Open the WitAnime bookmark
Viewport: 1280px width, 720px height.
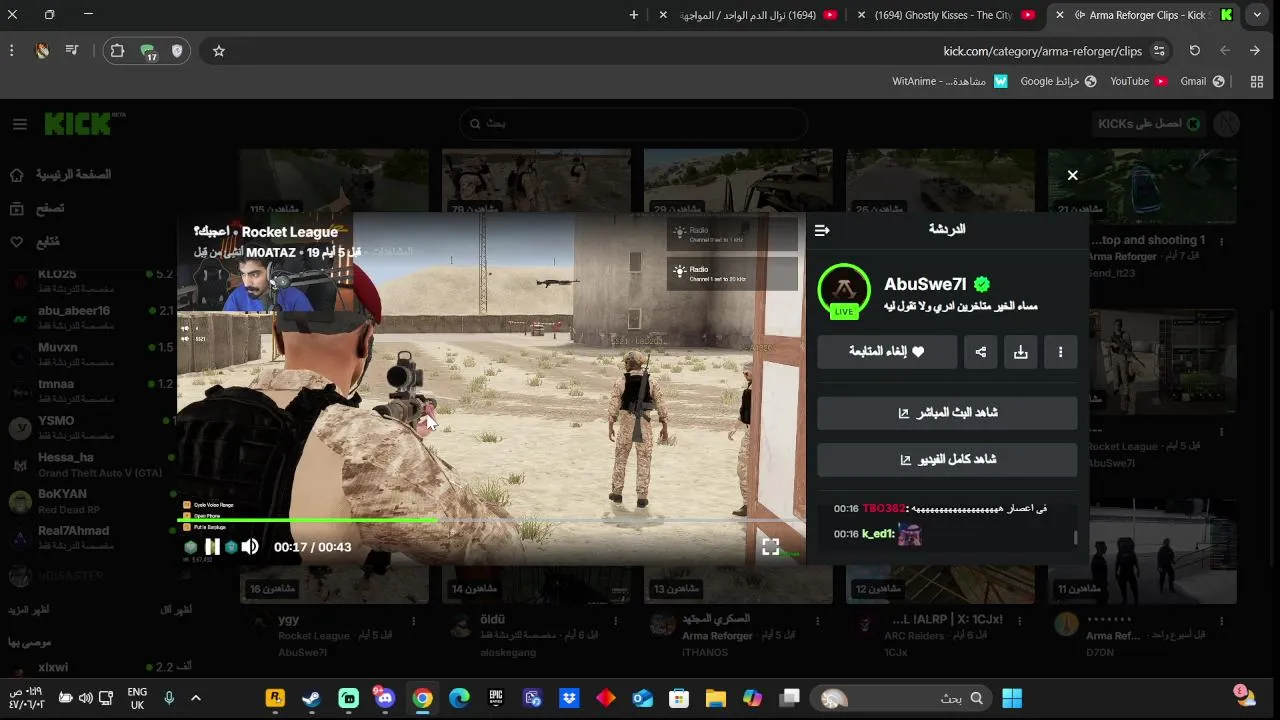point(950,82)
